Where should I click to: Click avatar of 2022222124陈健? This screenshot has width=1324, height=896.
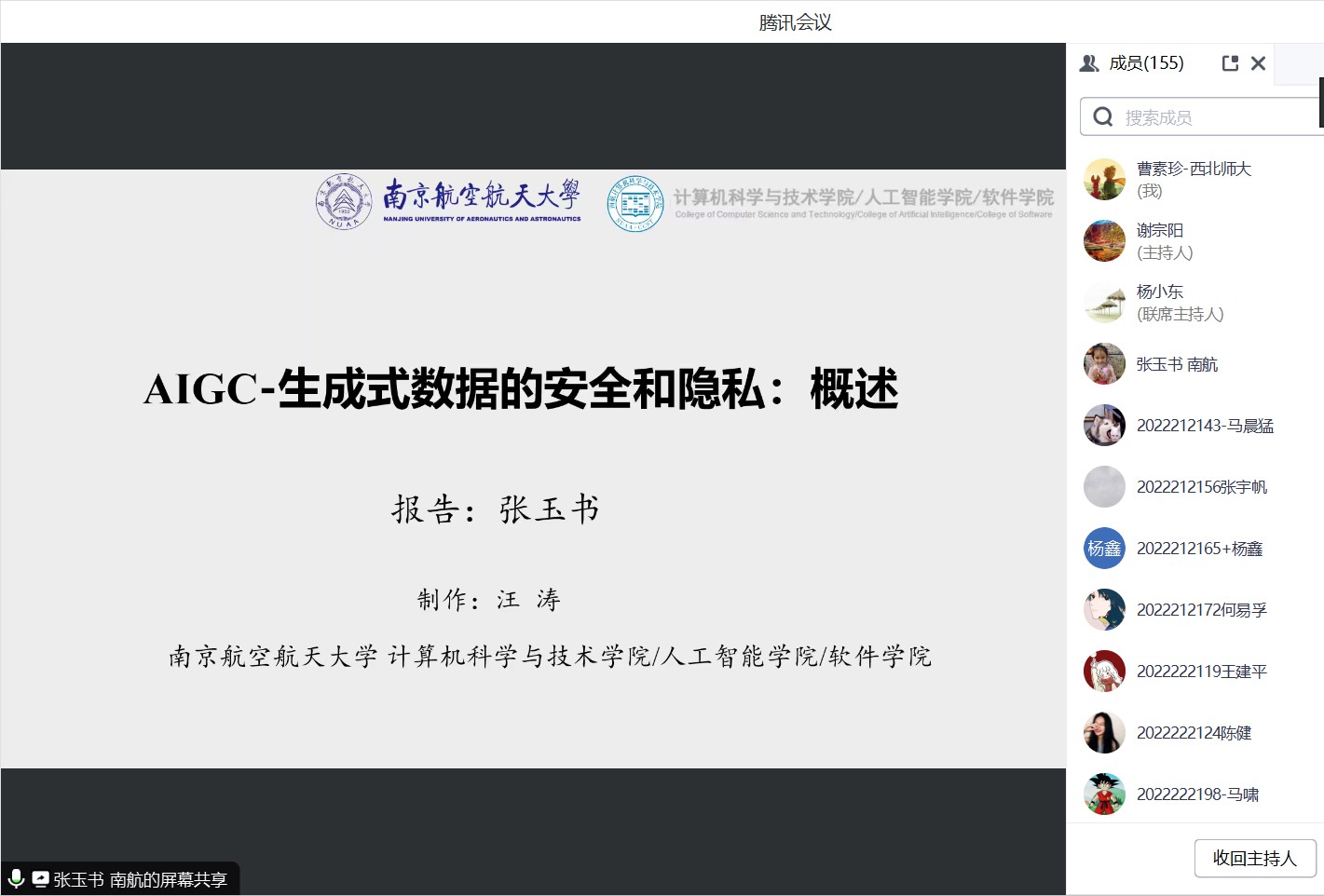coord(1104,733)
